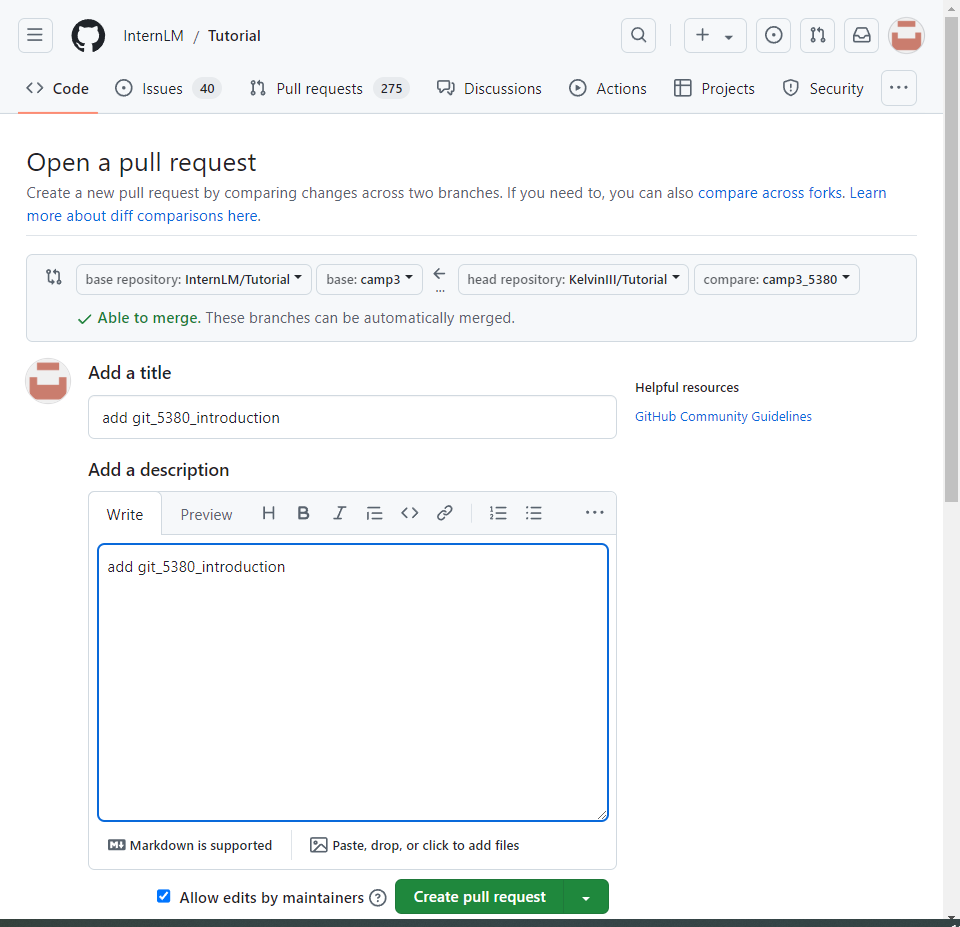The width and height of the screenshot is (960, 927).
Task: Open the Pull requests tab
Action: coord(329,89)
